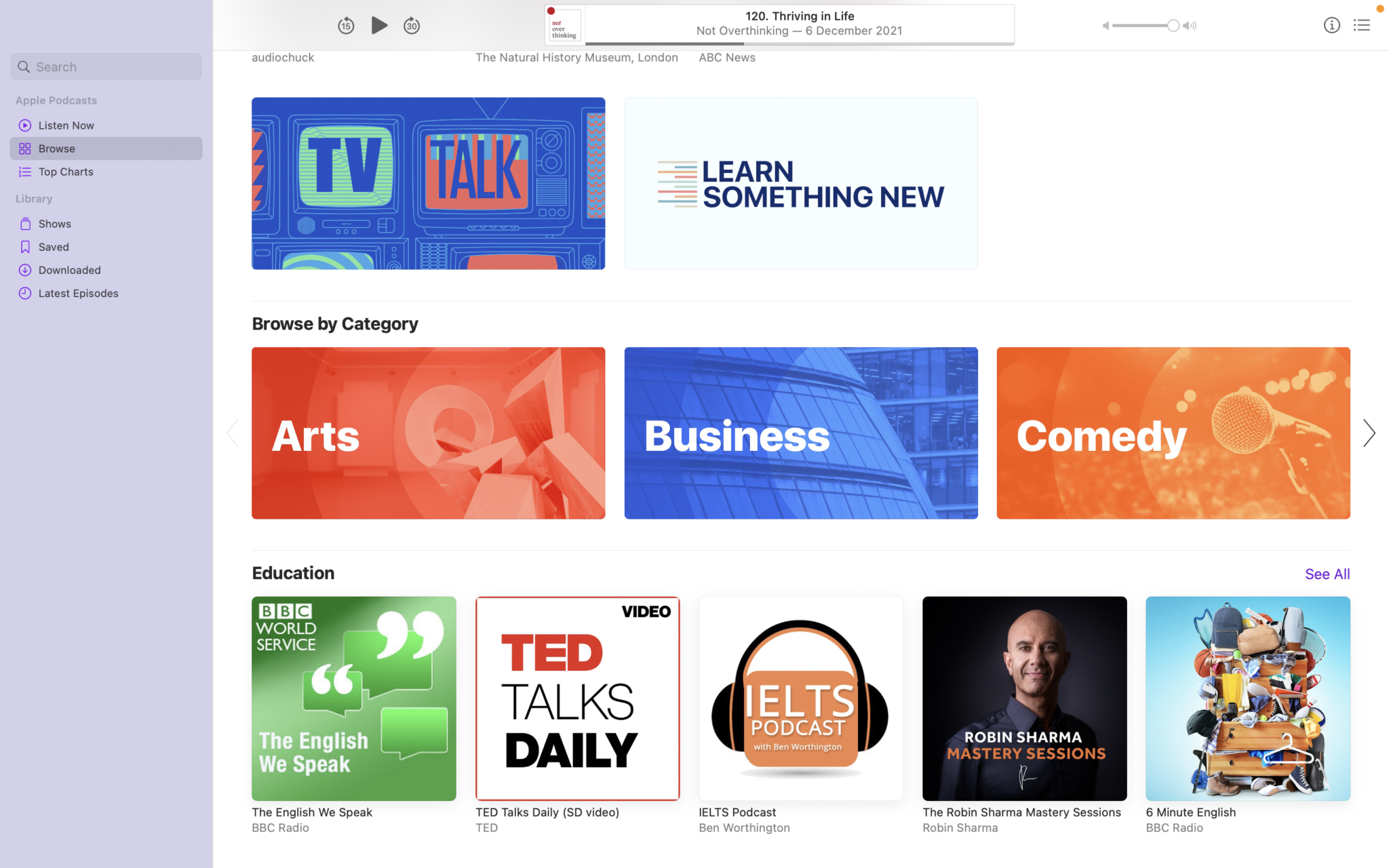Click IELTS Podcast title text

(x=737, y=812)
